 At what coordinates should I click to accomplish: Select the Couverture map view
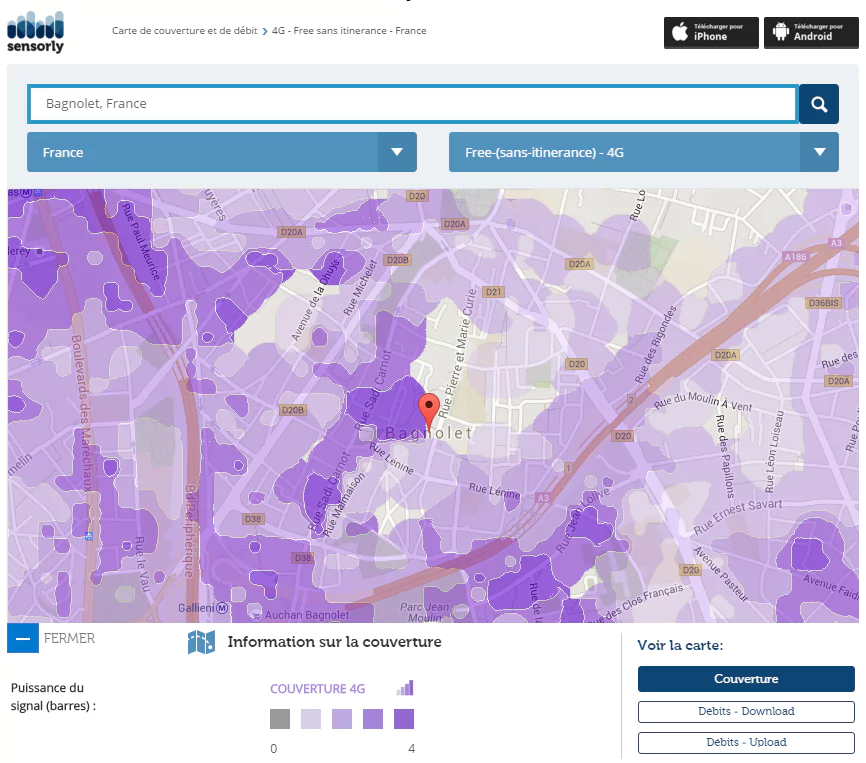pos(746,679)
